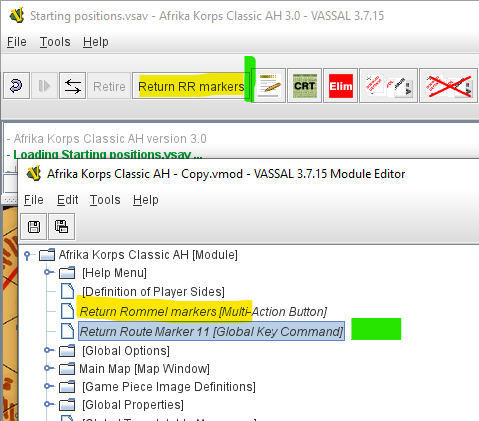This screenshot has width=479, height=421.
Task: Open the CRT combat results table
Action: pyautogui.click(x=304, y=86)
